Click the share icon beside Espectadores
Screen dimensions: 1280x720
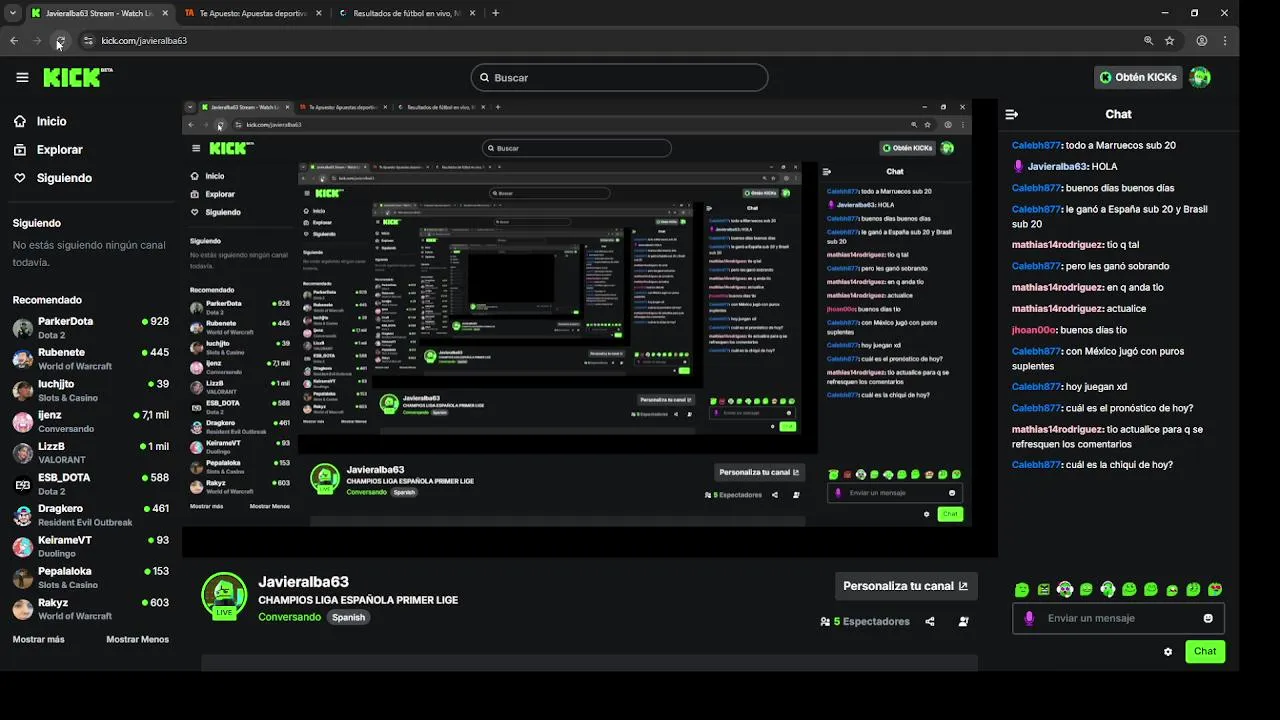click(930, 621)
